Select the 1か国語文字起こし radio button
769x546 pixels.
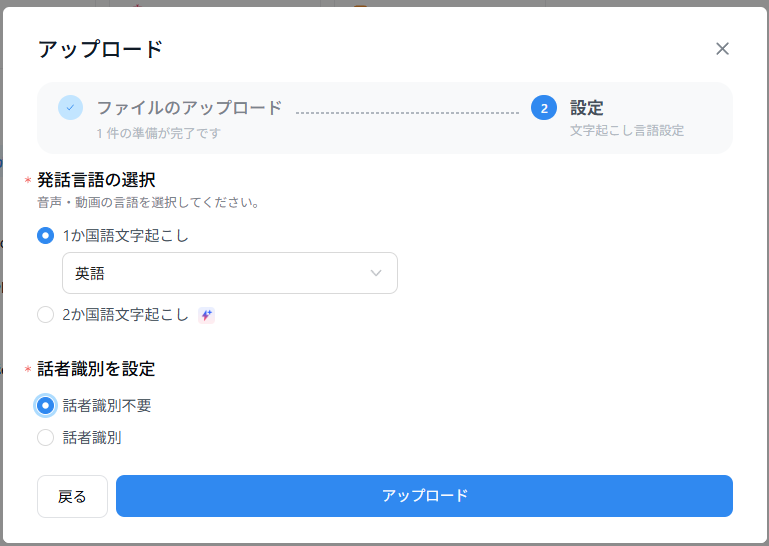pyautogui.click(x=45, y=236)
